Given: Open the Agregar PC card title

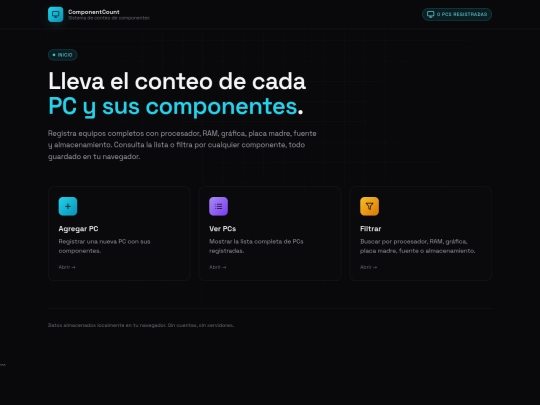Looking at the screenshot, I should click(x=78, y=229).
